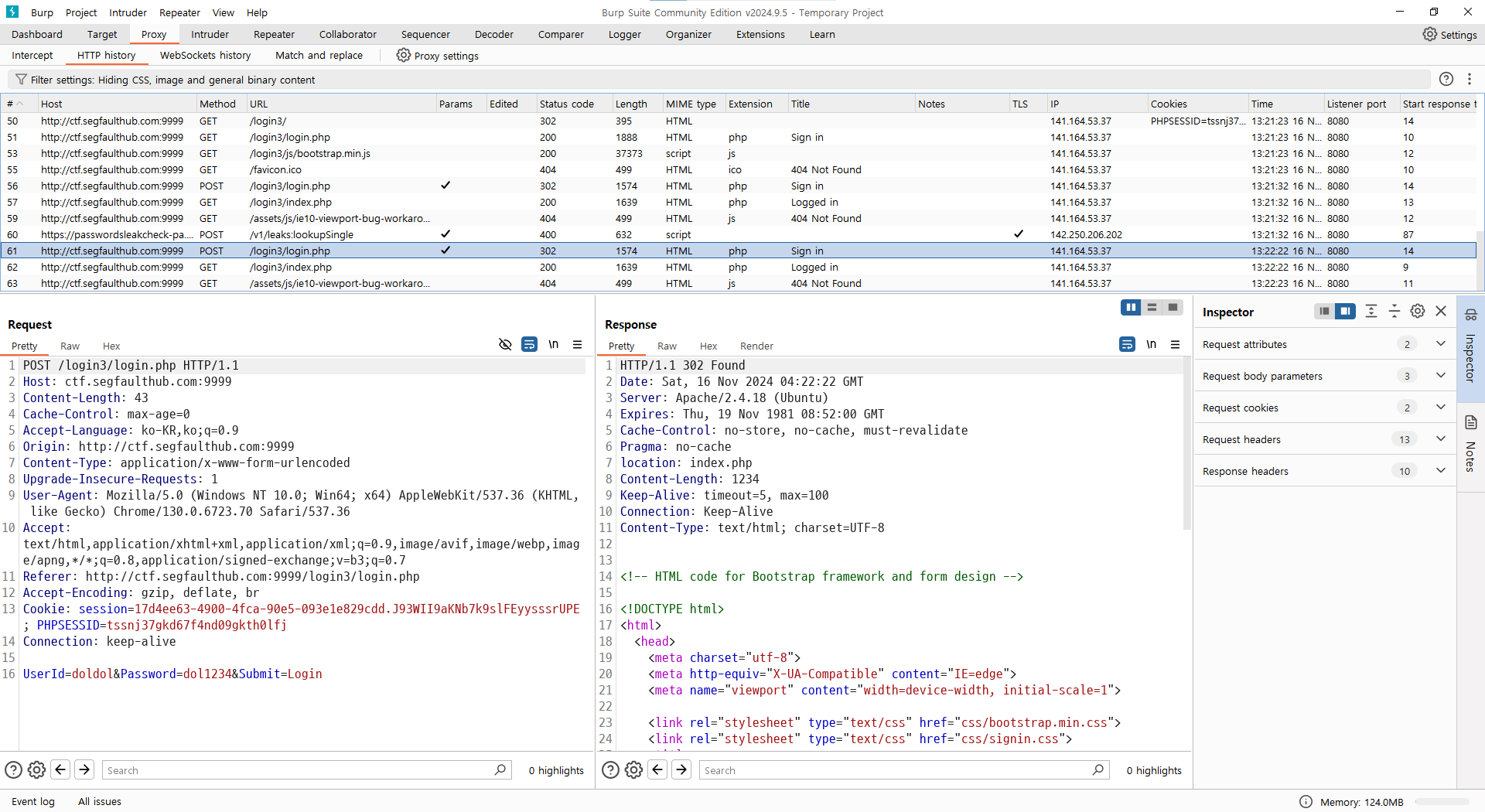Viewport: 1485px width, 812px height.
Task: Open Response search help icon
Action: coord(610,769)
